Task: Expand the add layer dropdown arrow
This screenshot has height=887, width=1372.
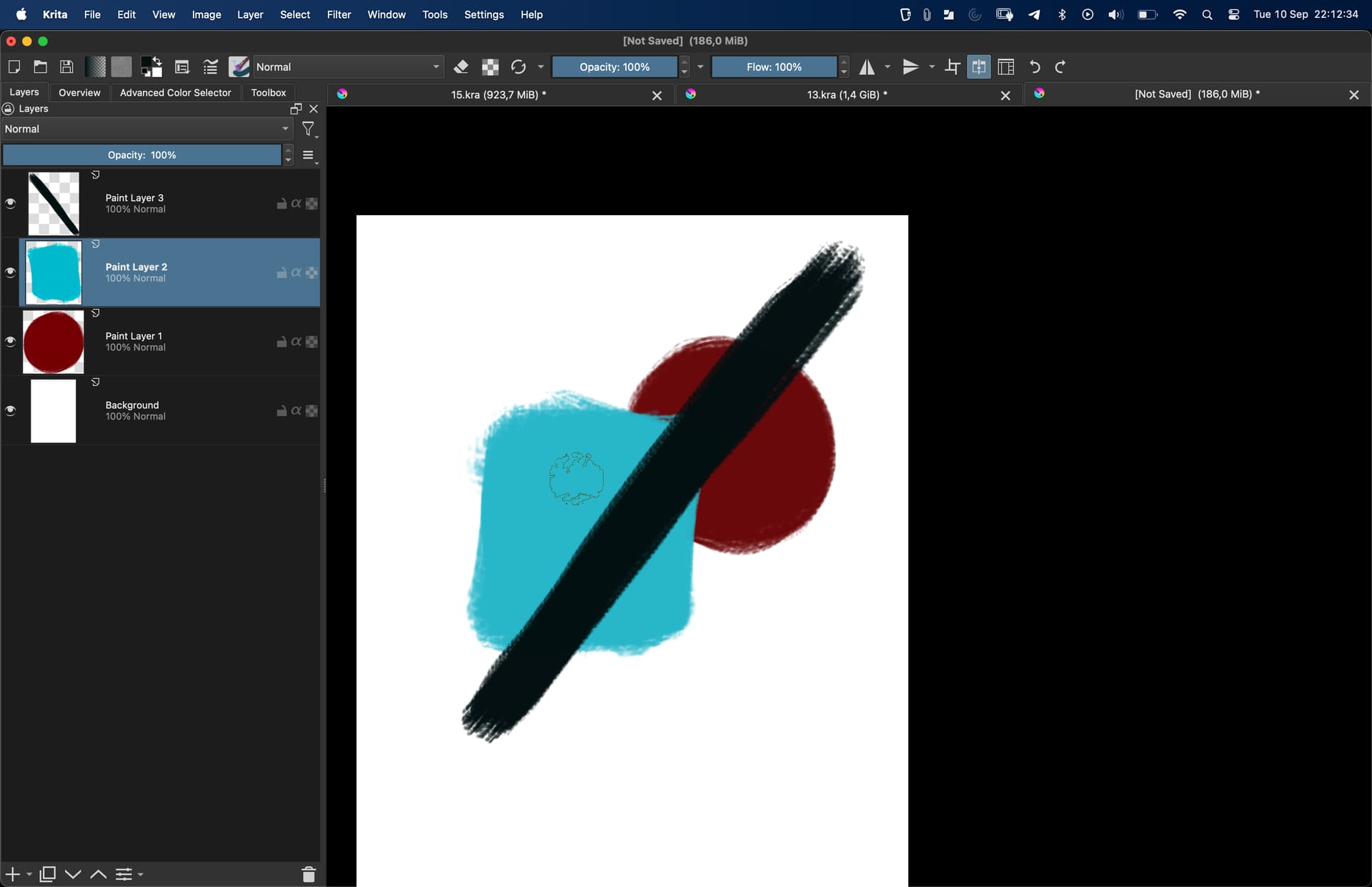Action: pyautogui.click(x=29, y=874)
